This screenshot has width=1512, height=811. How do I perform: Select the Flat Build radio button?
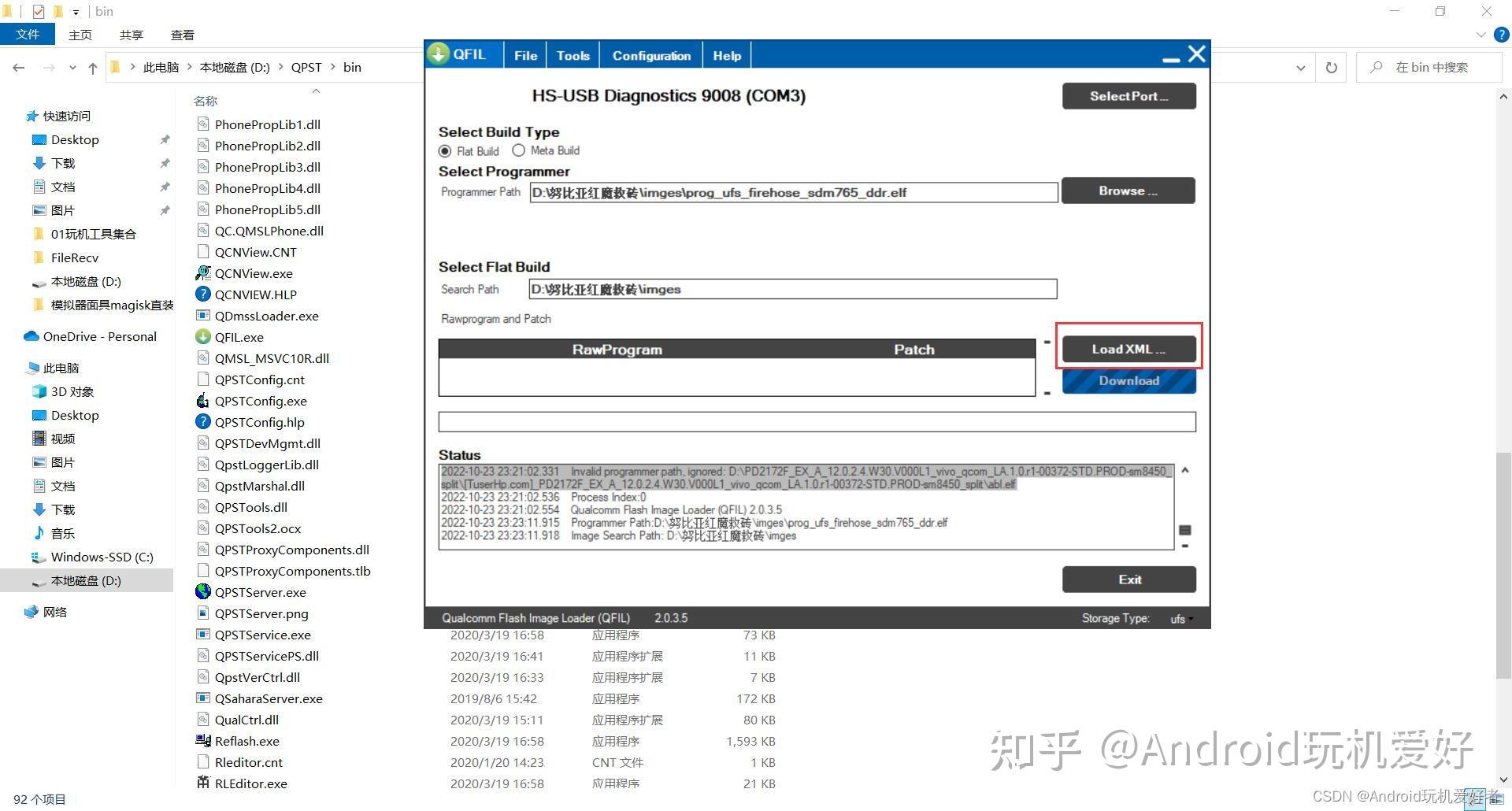pyautogui.click(x=445, y=151)
